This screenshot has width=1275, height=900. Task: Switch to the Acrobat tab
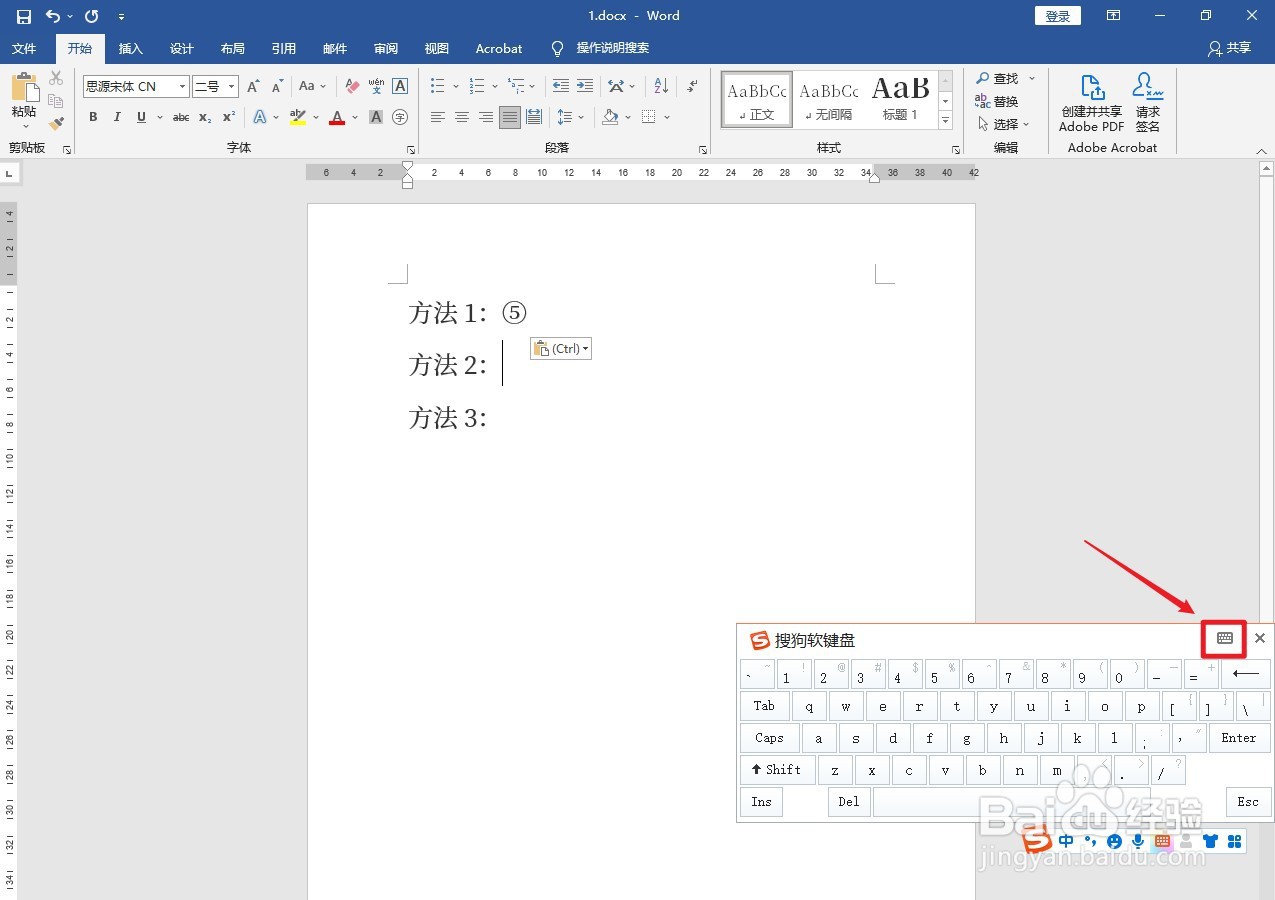[x=499, y=48]
